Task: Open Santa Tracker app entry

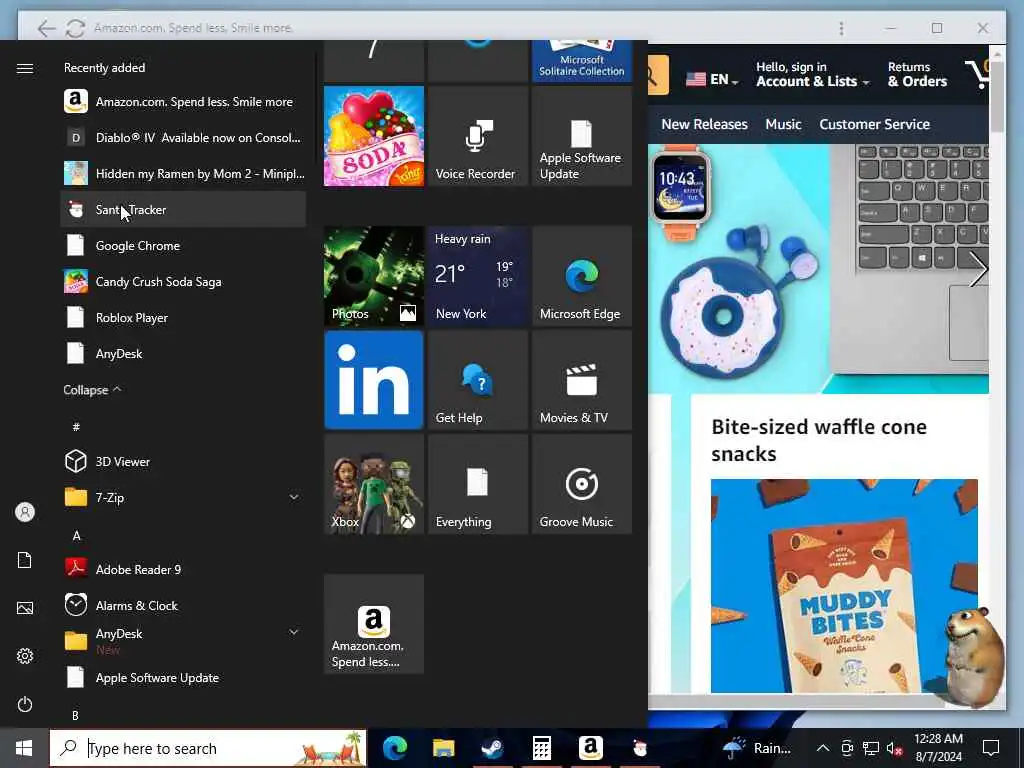Action: coord(183,210)
